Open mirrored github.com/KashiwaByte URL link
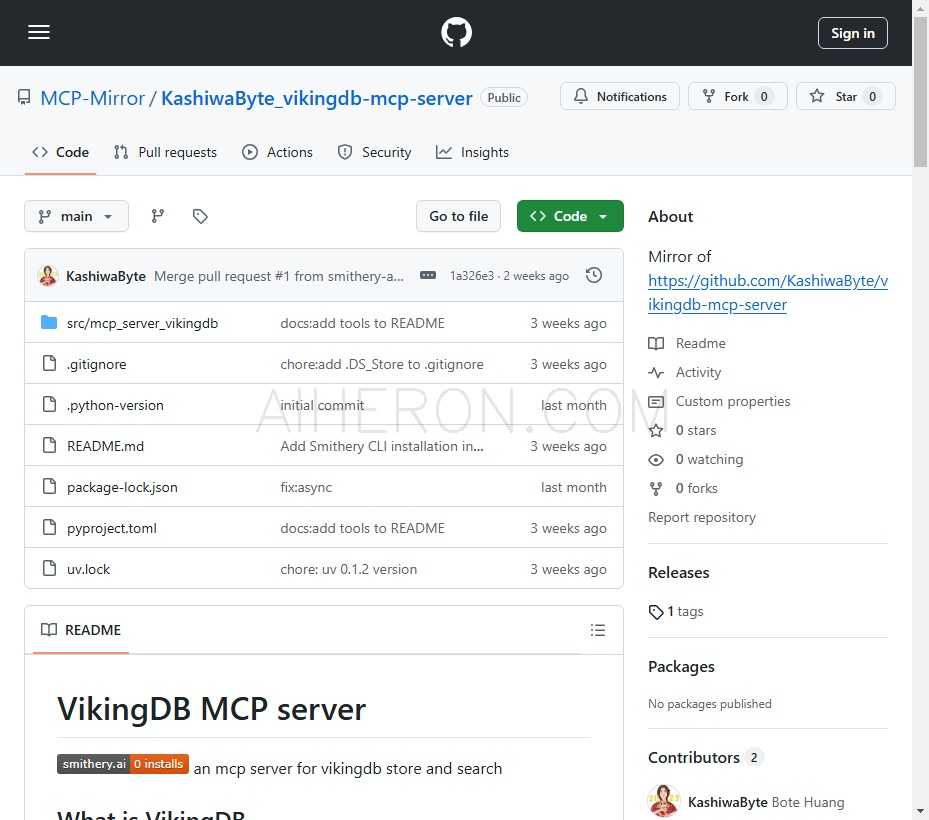Viewport: 929px width, 820px height. pyautogui.click(x=768, y=293)
